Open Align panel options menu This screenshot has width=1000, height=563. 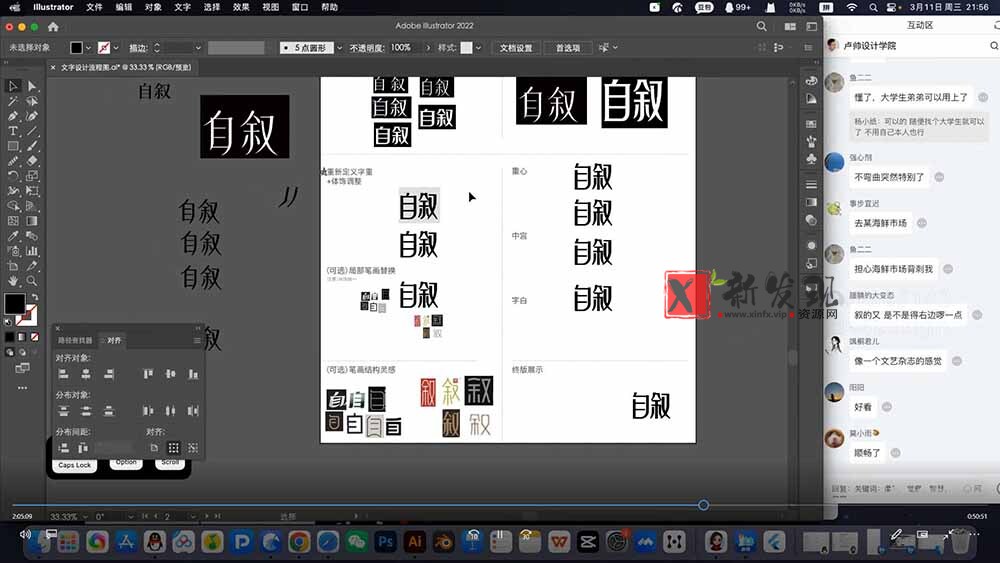[196, 340]
